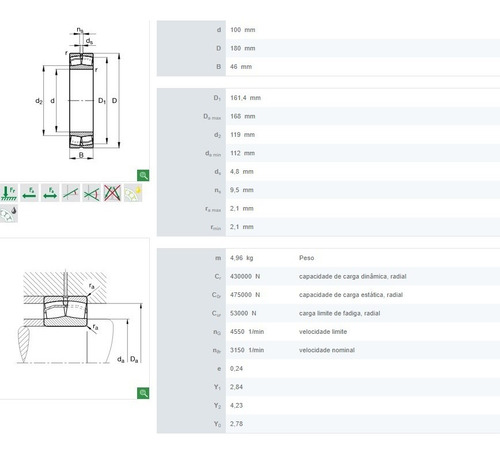Select the nominal speed 3150 1/min

[x=247, y=350]
